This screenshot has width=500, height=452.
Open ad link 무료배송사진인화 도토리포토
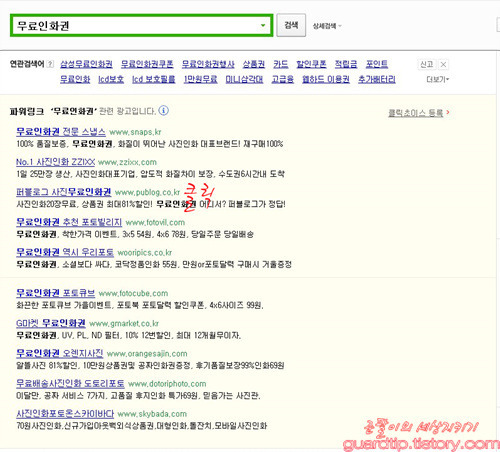coord(70,383)
